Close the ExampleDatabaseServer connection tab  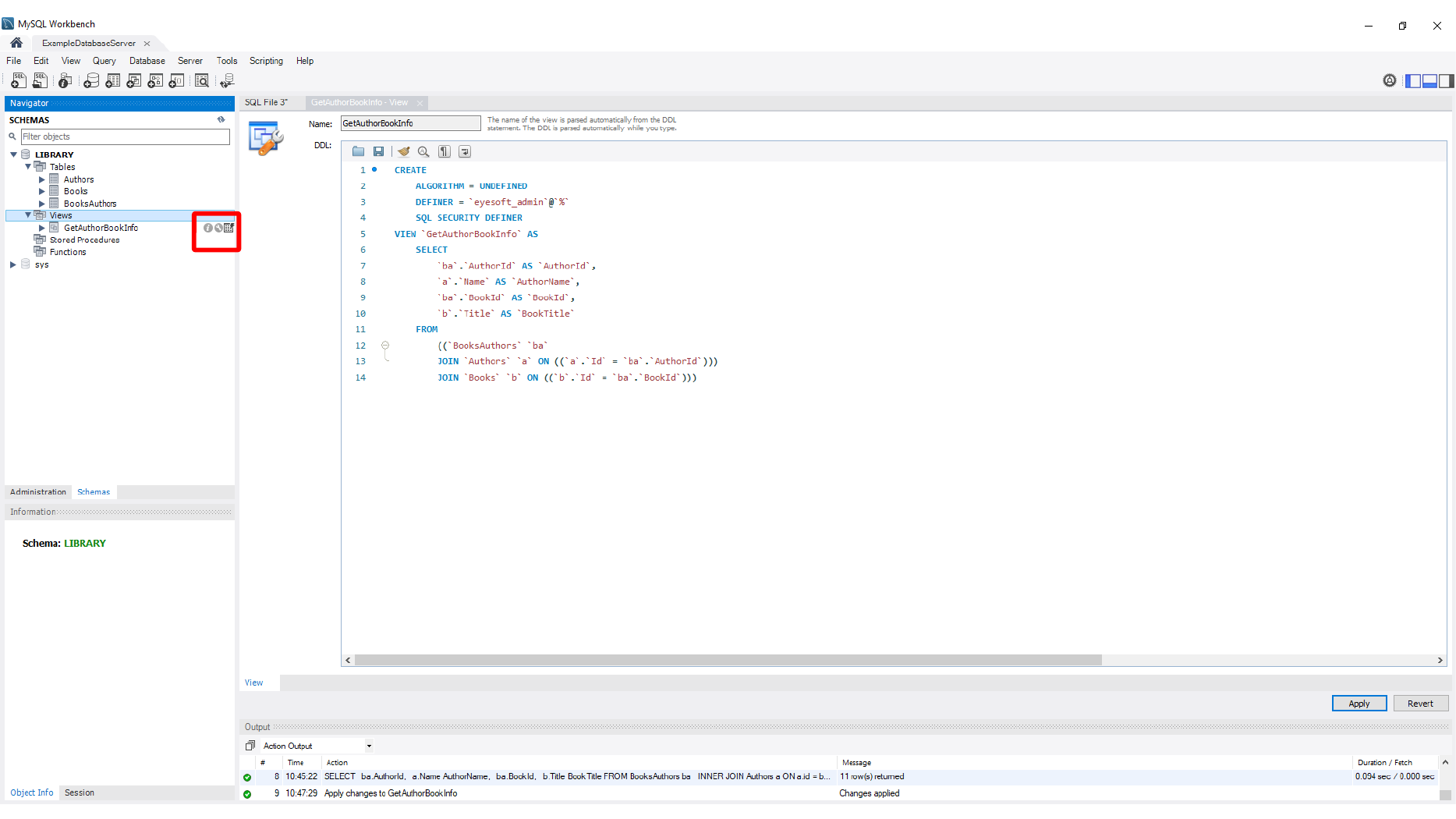147,44
